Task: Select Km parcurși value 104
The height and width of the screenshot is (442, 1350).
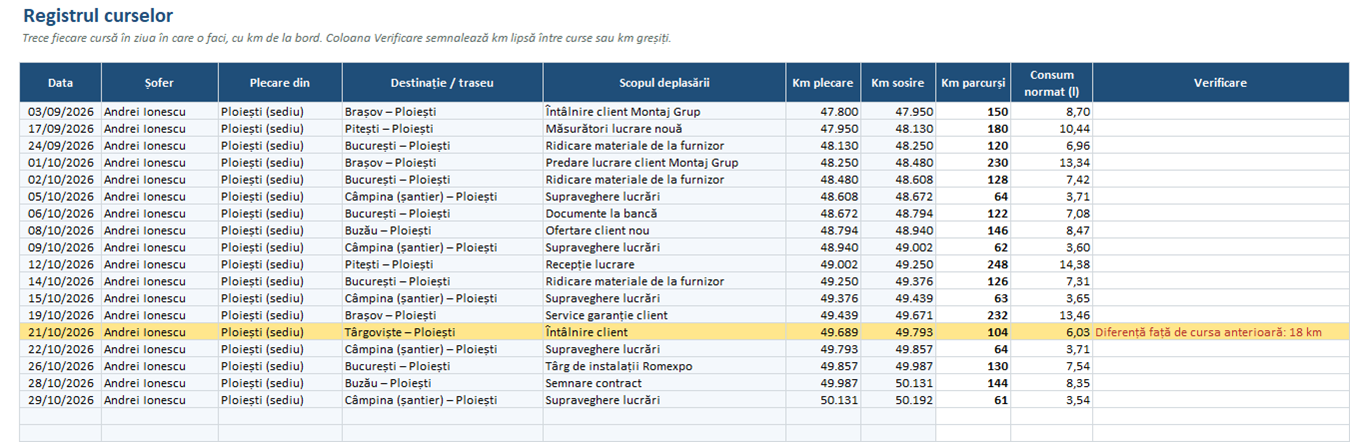Action: [x=973, y=332]
